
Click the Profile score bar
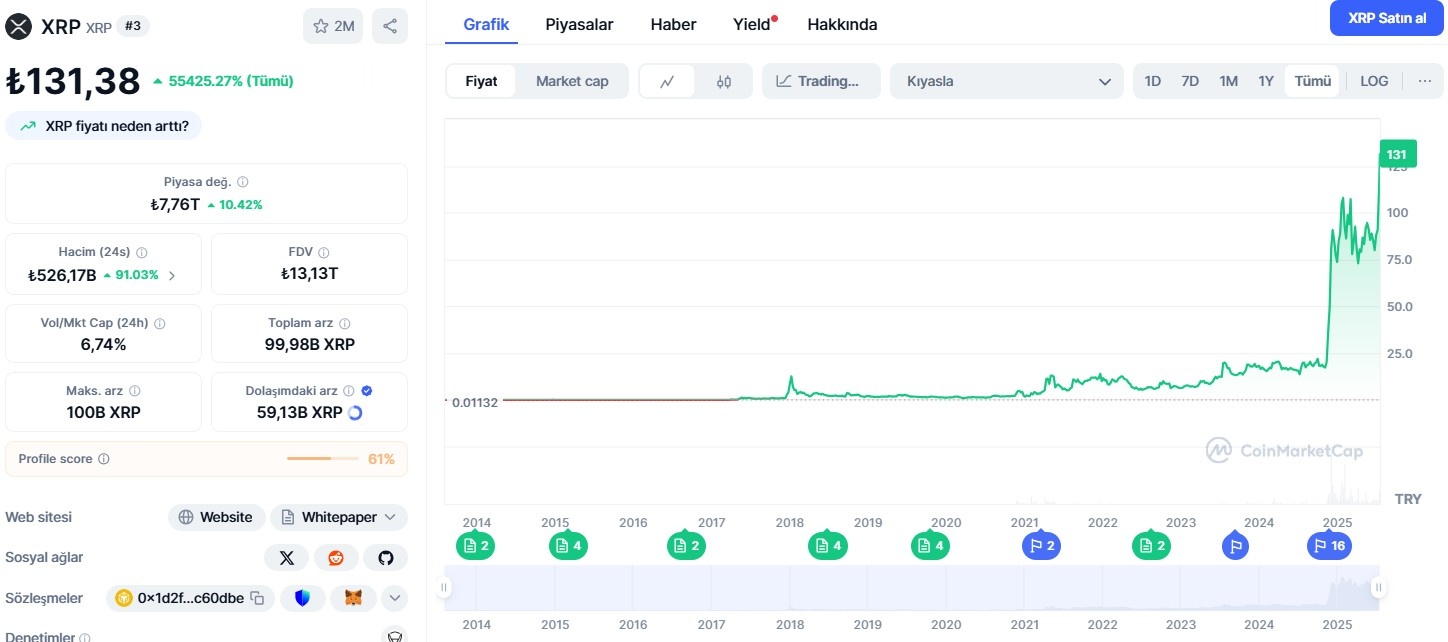coord(322,459)
